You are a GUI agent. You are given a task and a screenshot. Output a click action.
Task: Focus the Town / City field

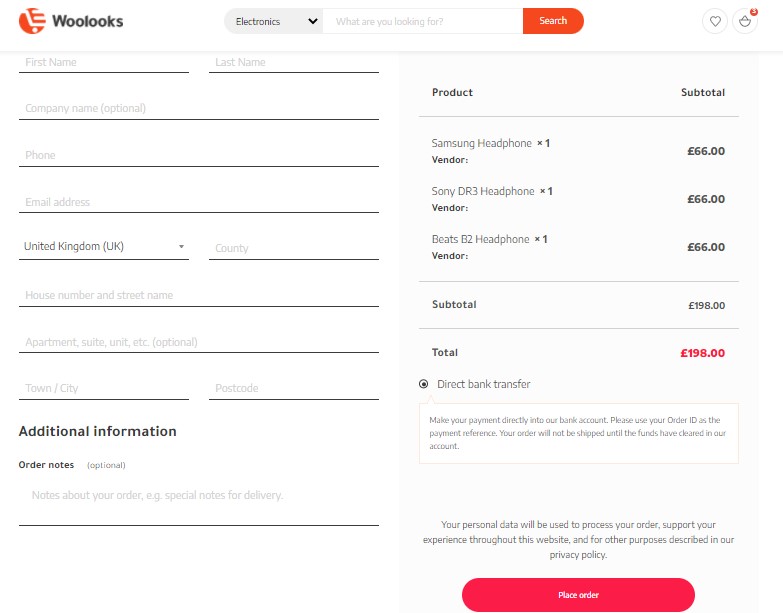[104, 388]
